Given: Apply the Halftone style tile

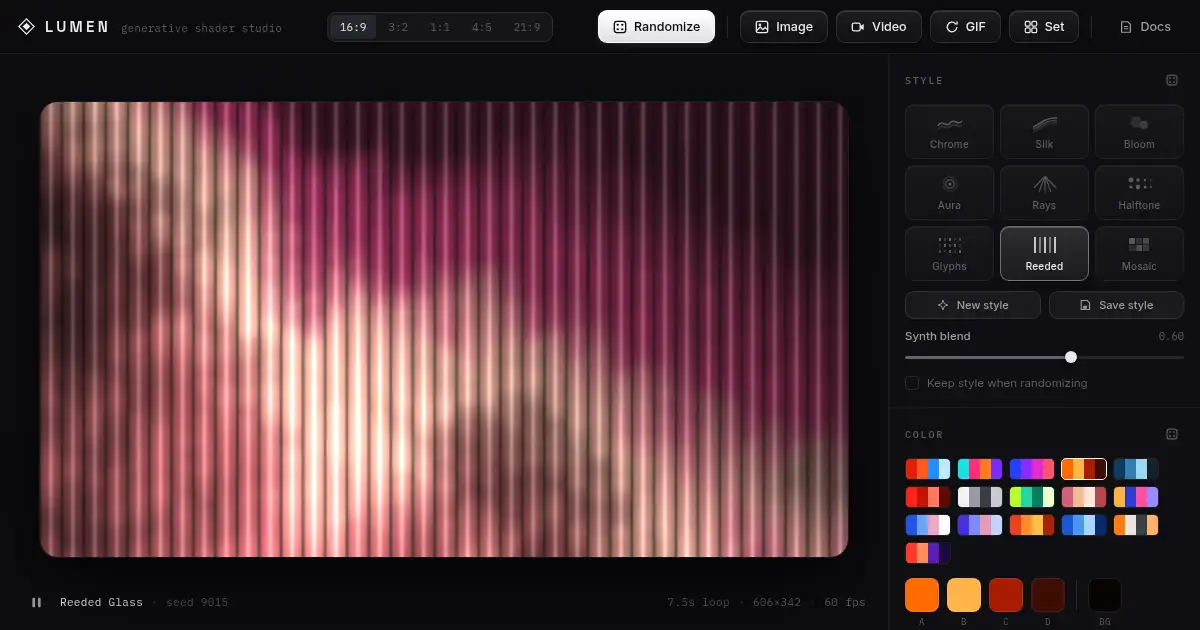Looking at the screenshot, I should [x=1139, y=193].
